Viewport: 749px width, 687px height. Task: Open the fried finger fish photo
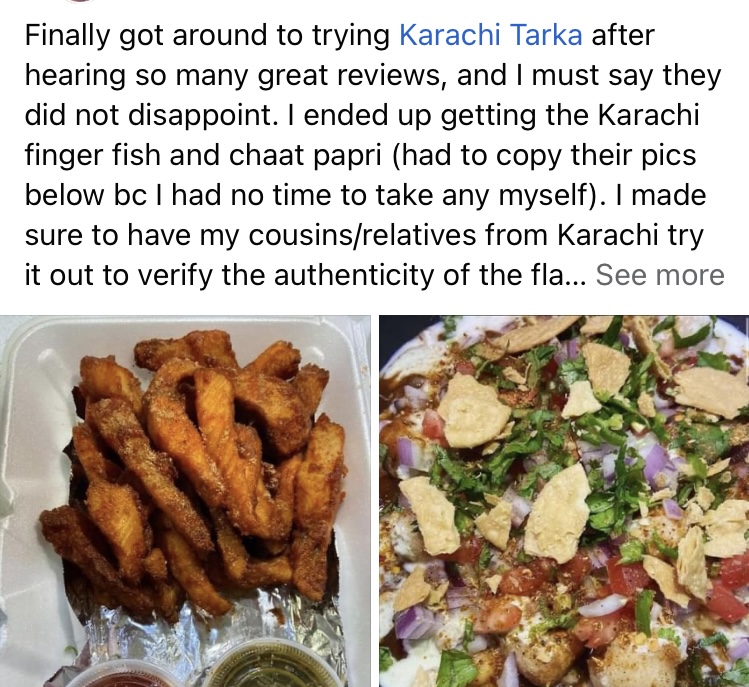tap(185, 501)
